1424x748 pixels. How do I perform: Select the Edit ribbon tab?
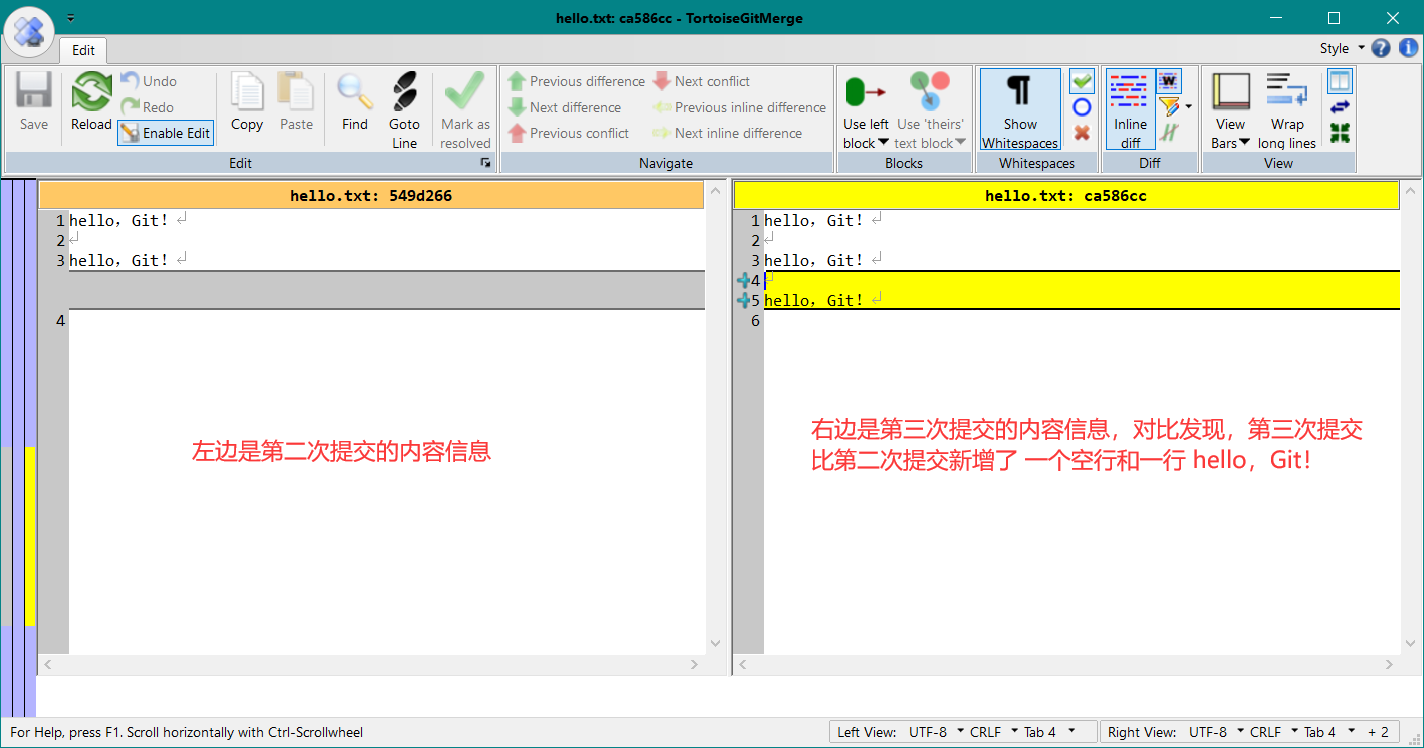tap(83, 50)
